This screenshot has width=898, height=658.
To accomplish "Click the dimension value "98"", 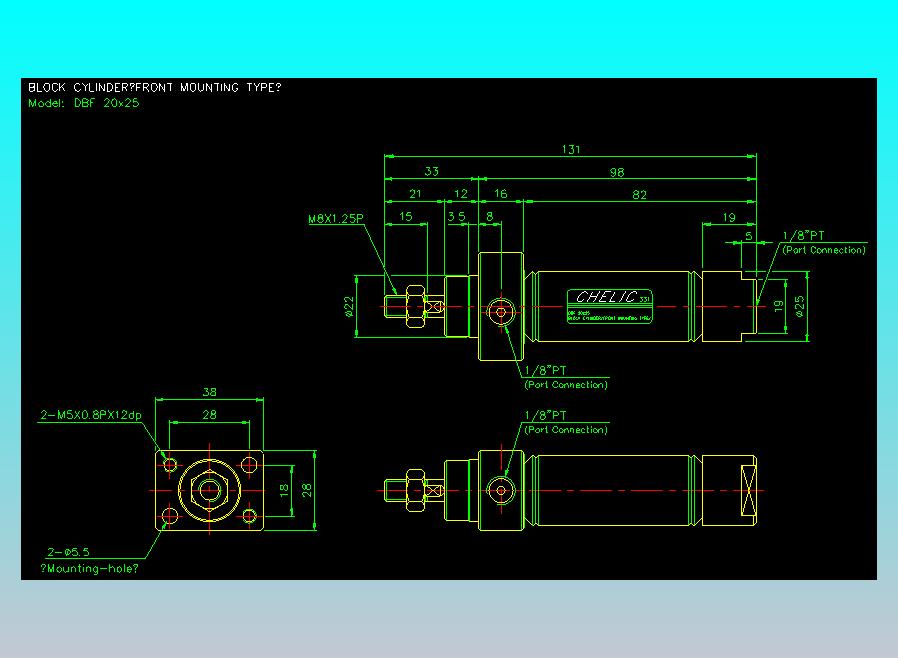I will point(617,172).
